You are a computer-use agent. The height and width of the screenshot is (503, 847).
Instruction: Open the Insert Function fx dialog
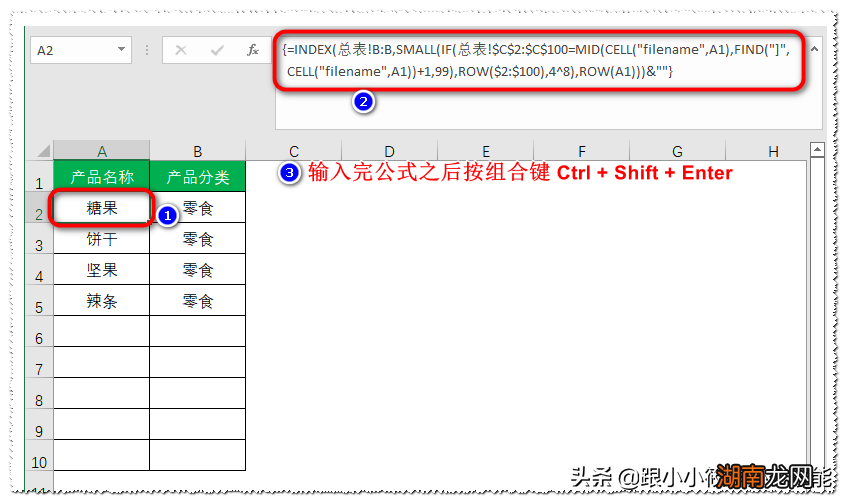point(252,50)
